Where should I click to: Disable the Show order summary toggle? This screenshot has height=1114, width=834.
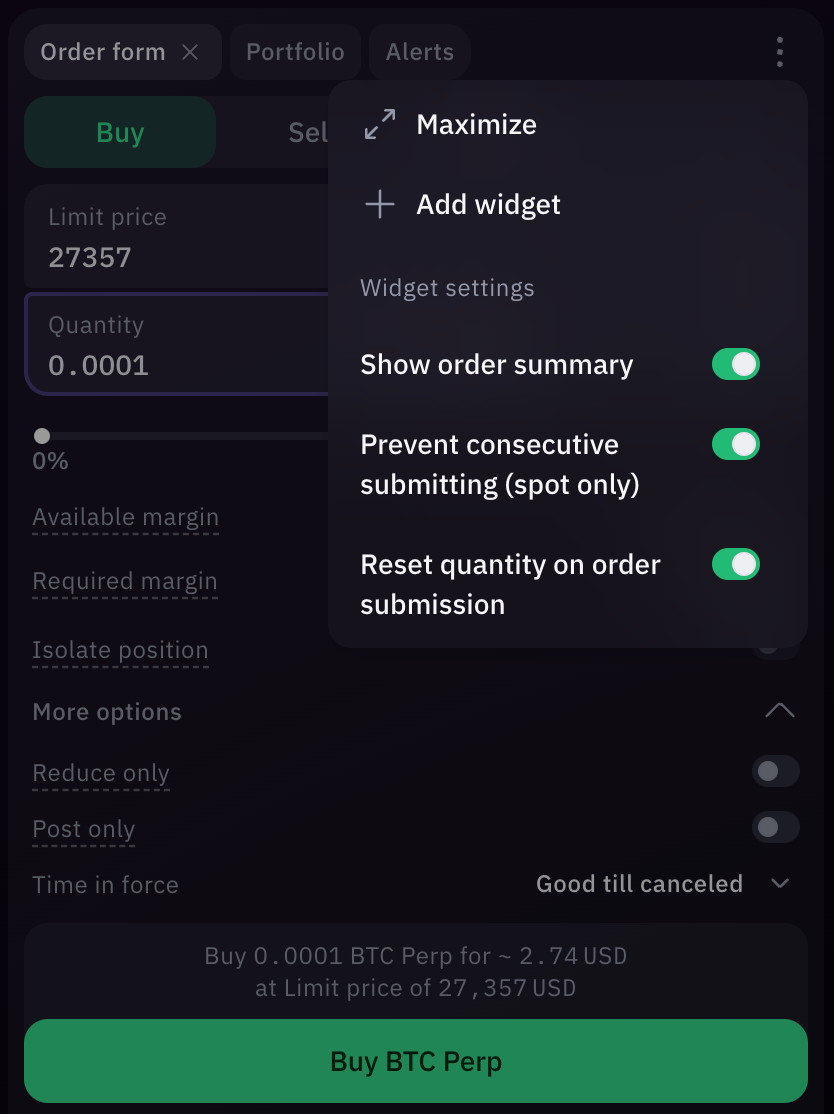[736, 364]
